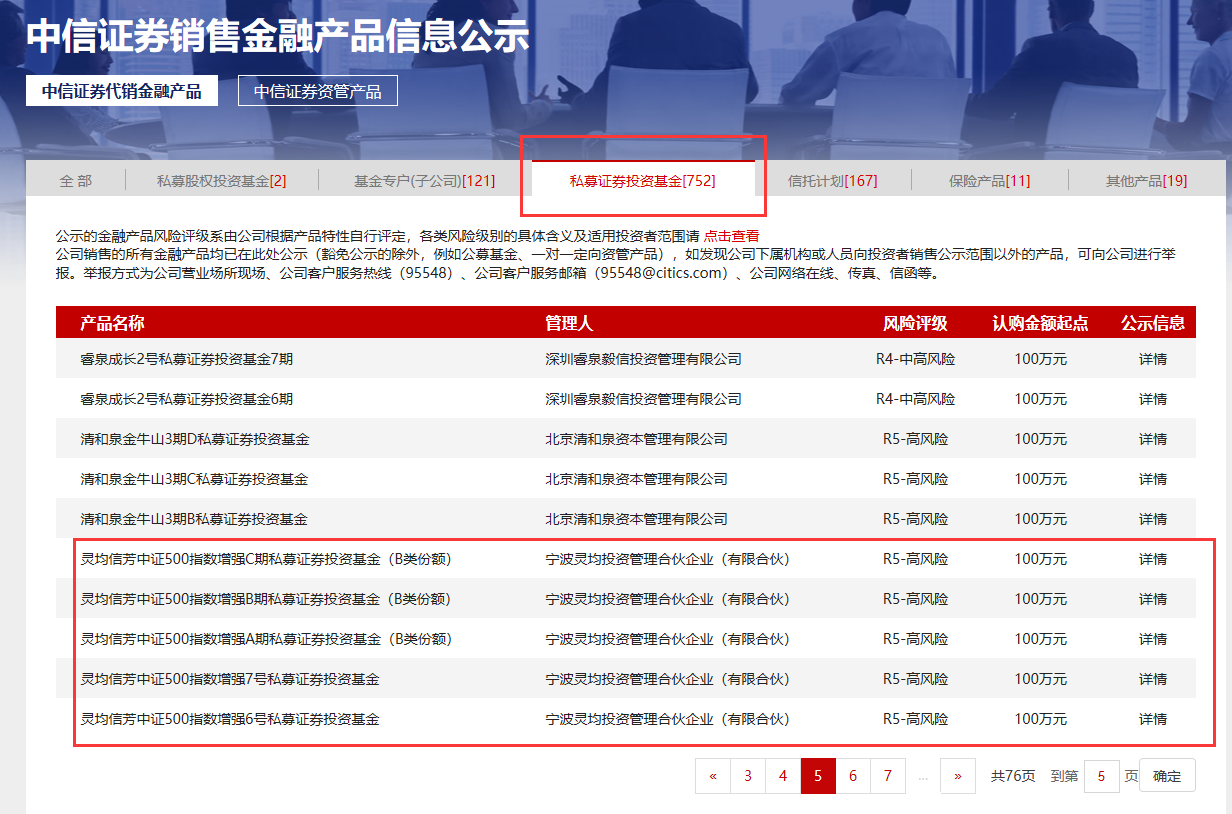
Task: Go to page 3 of results
Action: pos(748,776)
